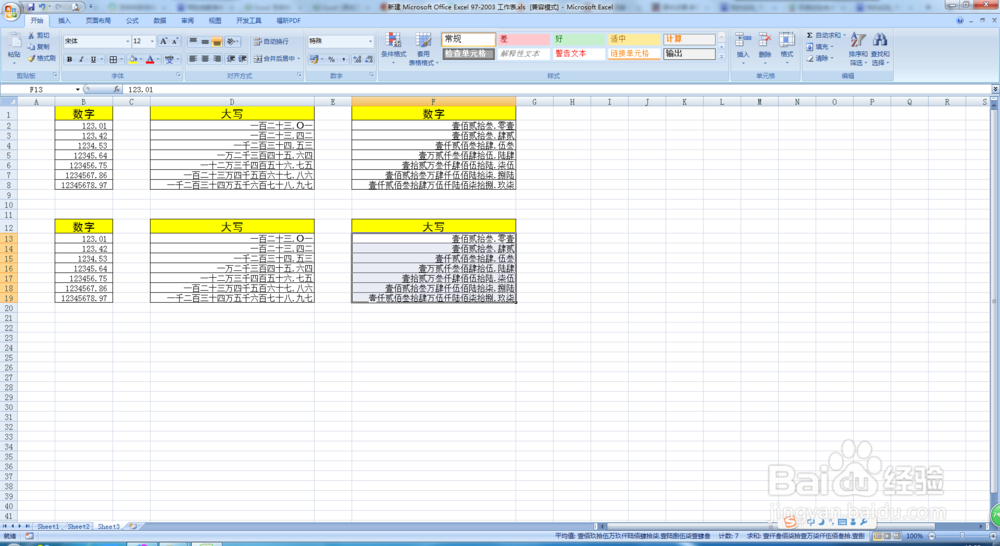Expand the Name Box dropdown arrow
This screenshot has width=1000, height=546.
pyautogui.click(x=78, y=90)
